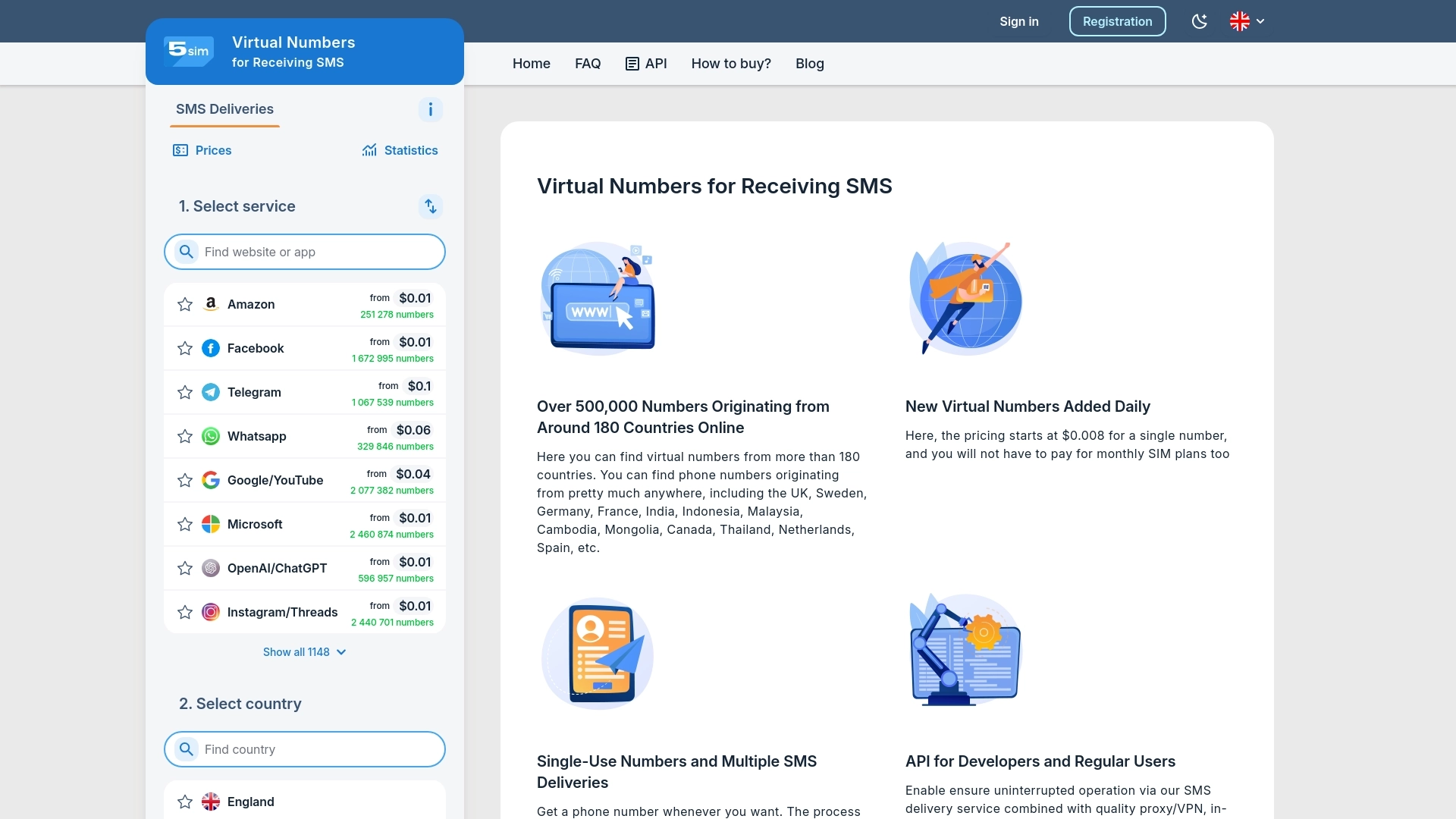Select the Google/YouTube service name
This screenshot has width=1456, height=819.
pos(275,480)
